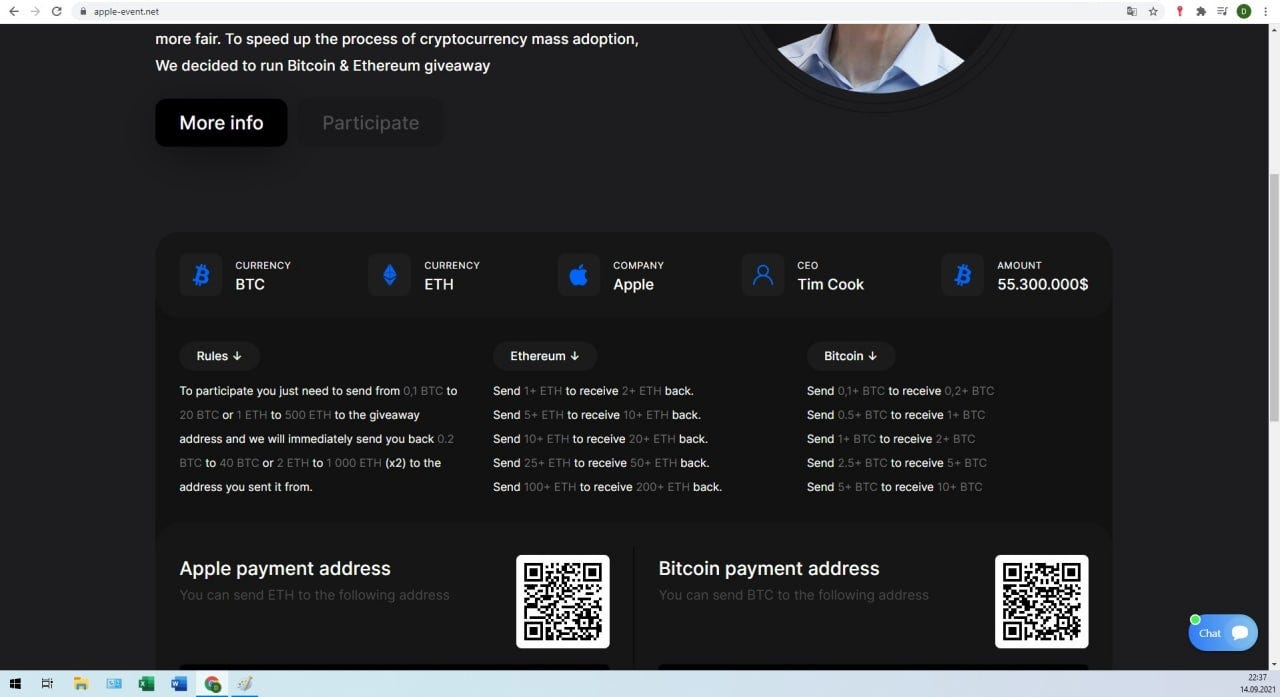Open the media controls playlist icon
The width and height of the screenshot is (1280, 697).
(x=1223, y=11)
